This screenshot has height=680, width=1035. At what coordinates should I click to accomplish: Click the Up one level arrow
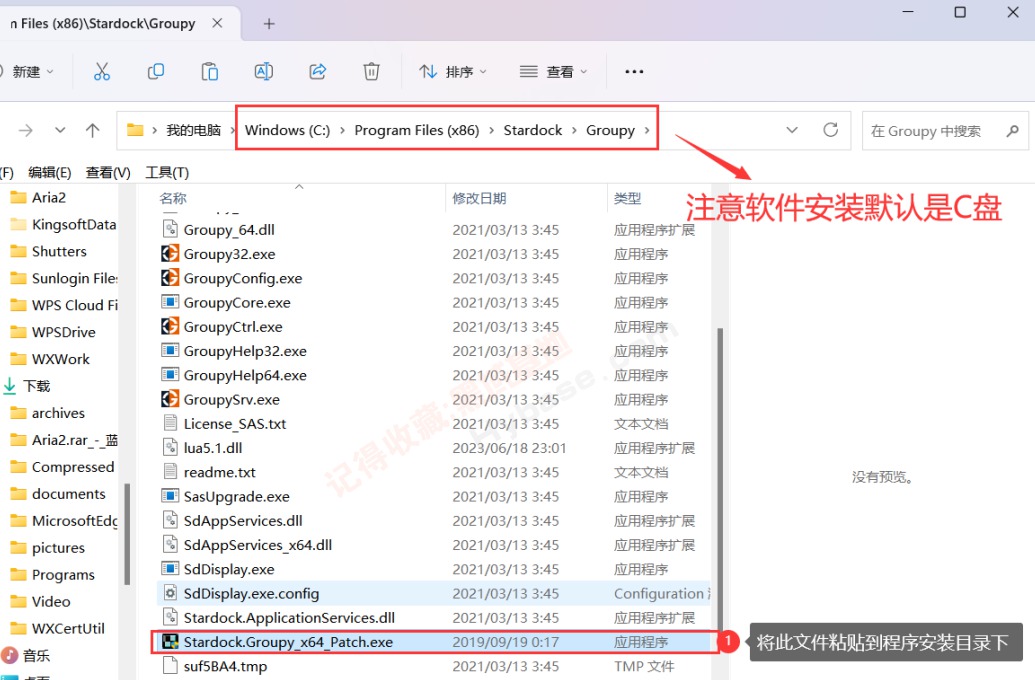92,130
